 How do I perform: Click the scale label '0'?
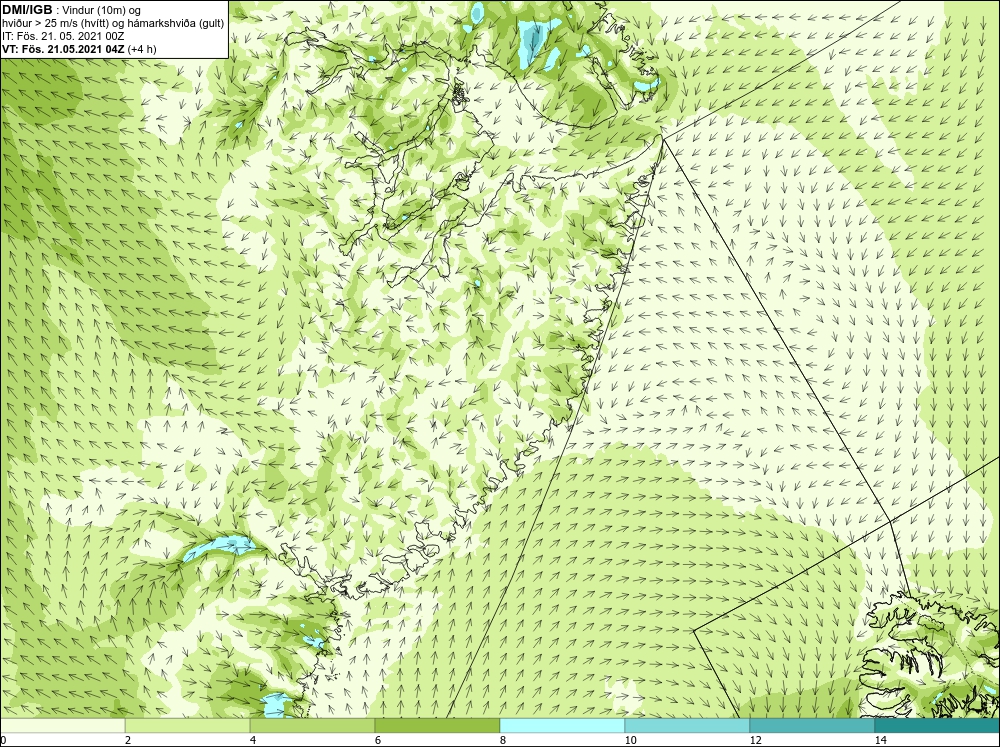3,740
